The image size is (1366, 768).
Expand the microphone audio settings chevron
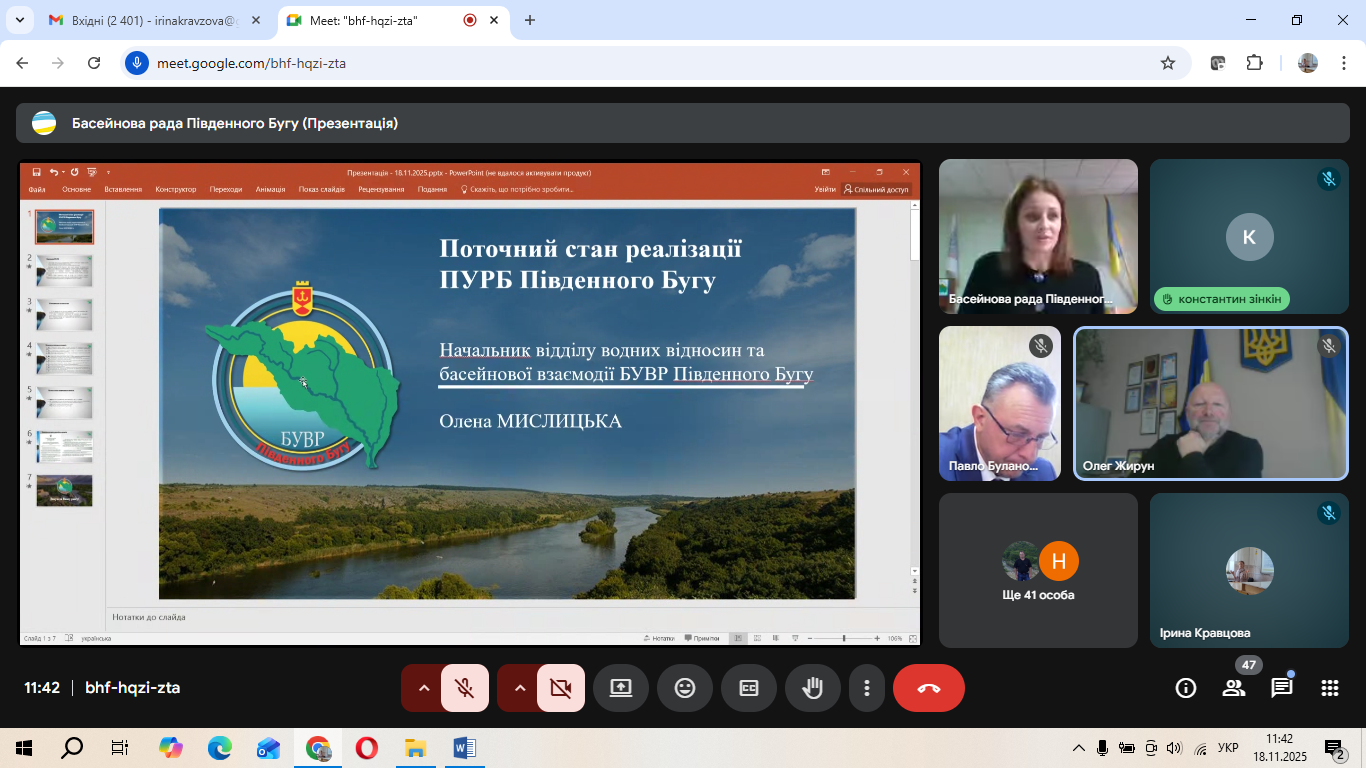423,688
